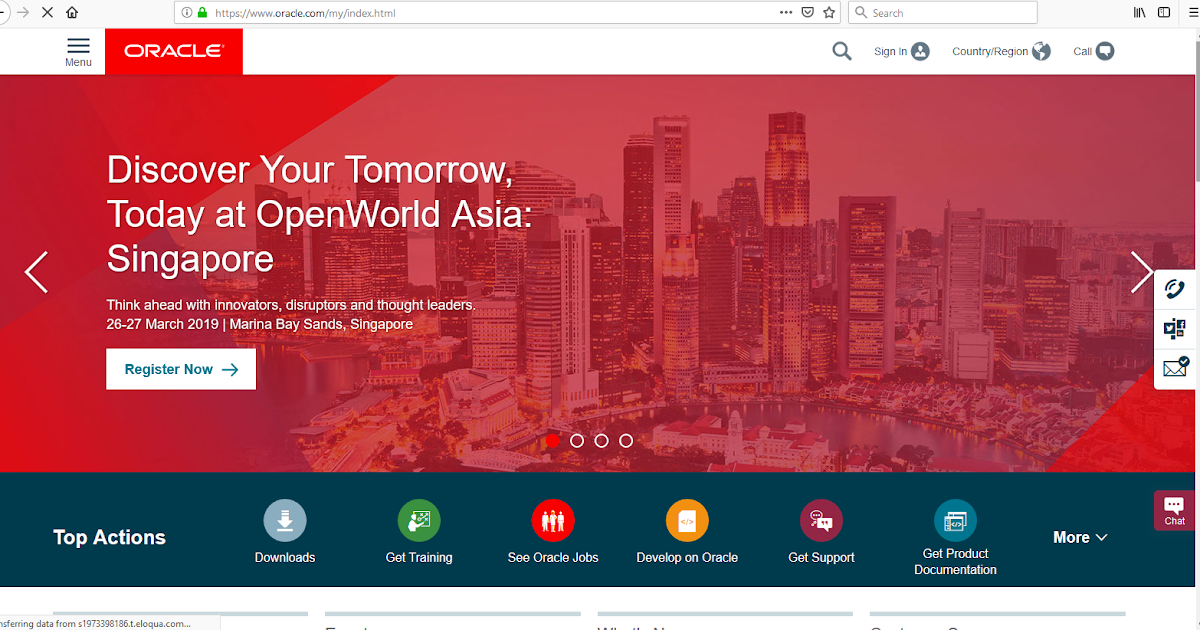Click the Register Now button
The image size is (1200, 630).
181,368
